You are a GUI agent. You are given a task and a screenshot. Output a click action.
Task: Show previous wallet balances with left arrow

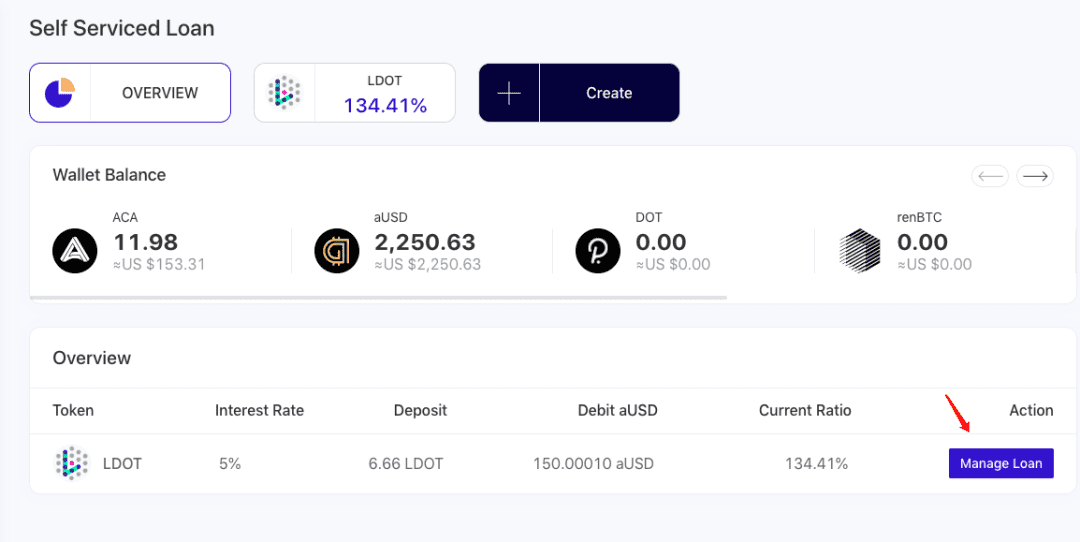point(990,176)
